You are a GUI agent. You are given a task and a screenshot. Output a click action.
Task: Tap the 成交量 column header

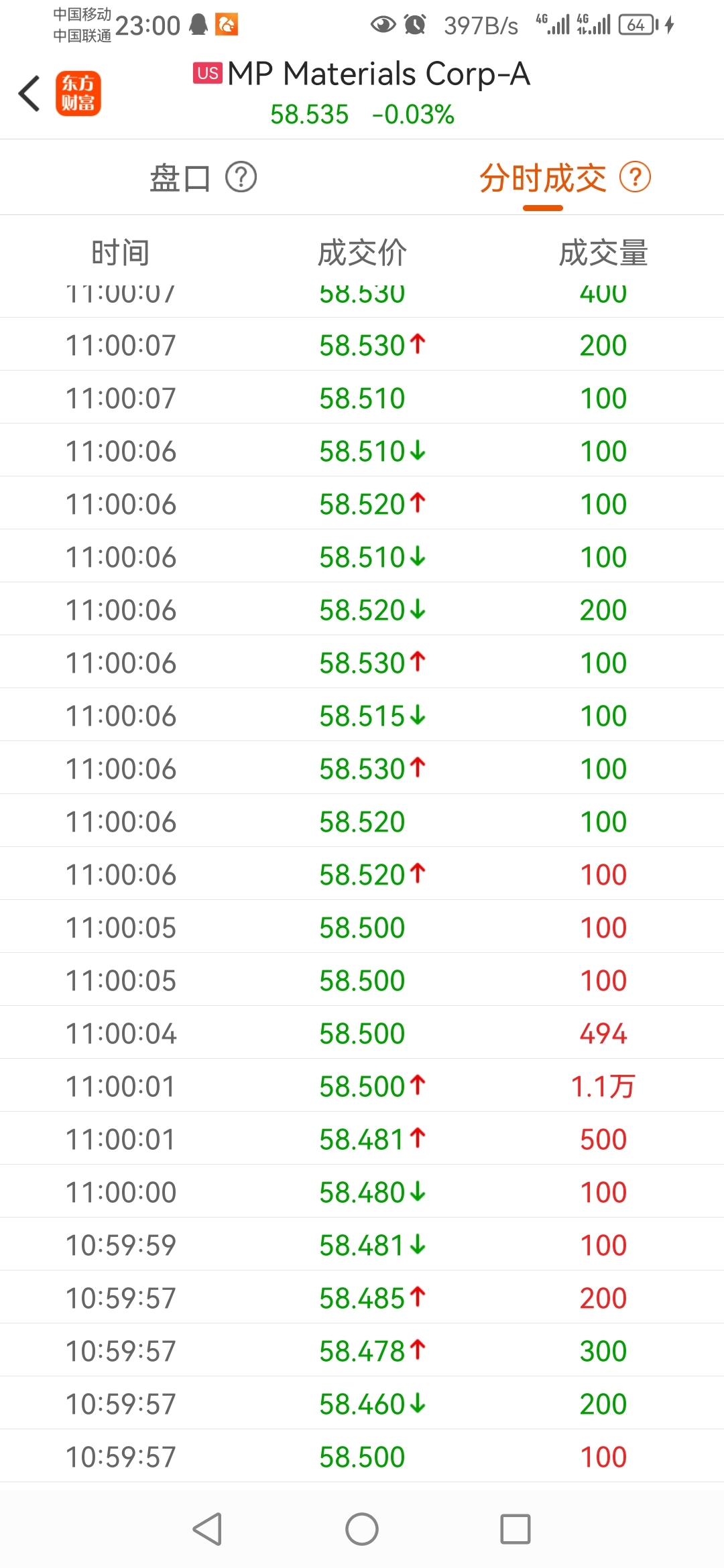pos(603,253)
